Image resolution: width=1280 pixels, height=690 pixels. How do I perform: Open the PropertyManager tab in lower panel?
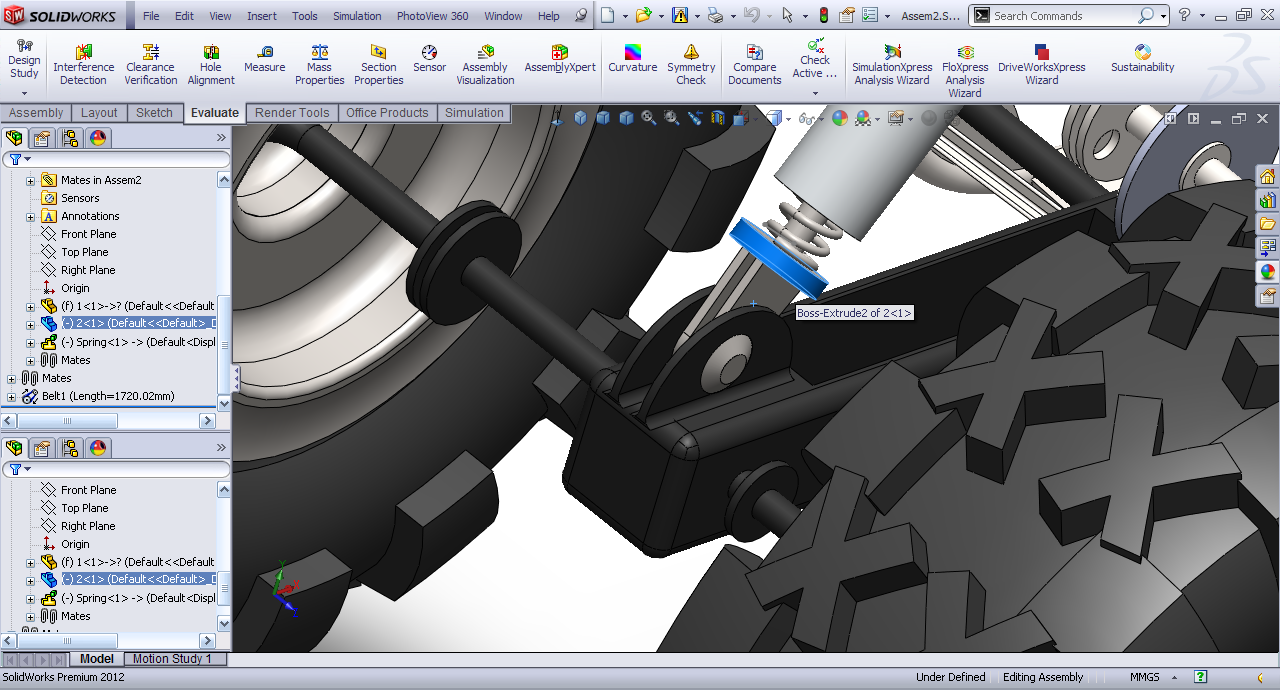coord(42,448)
